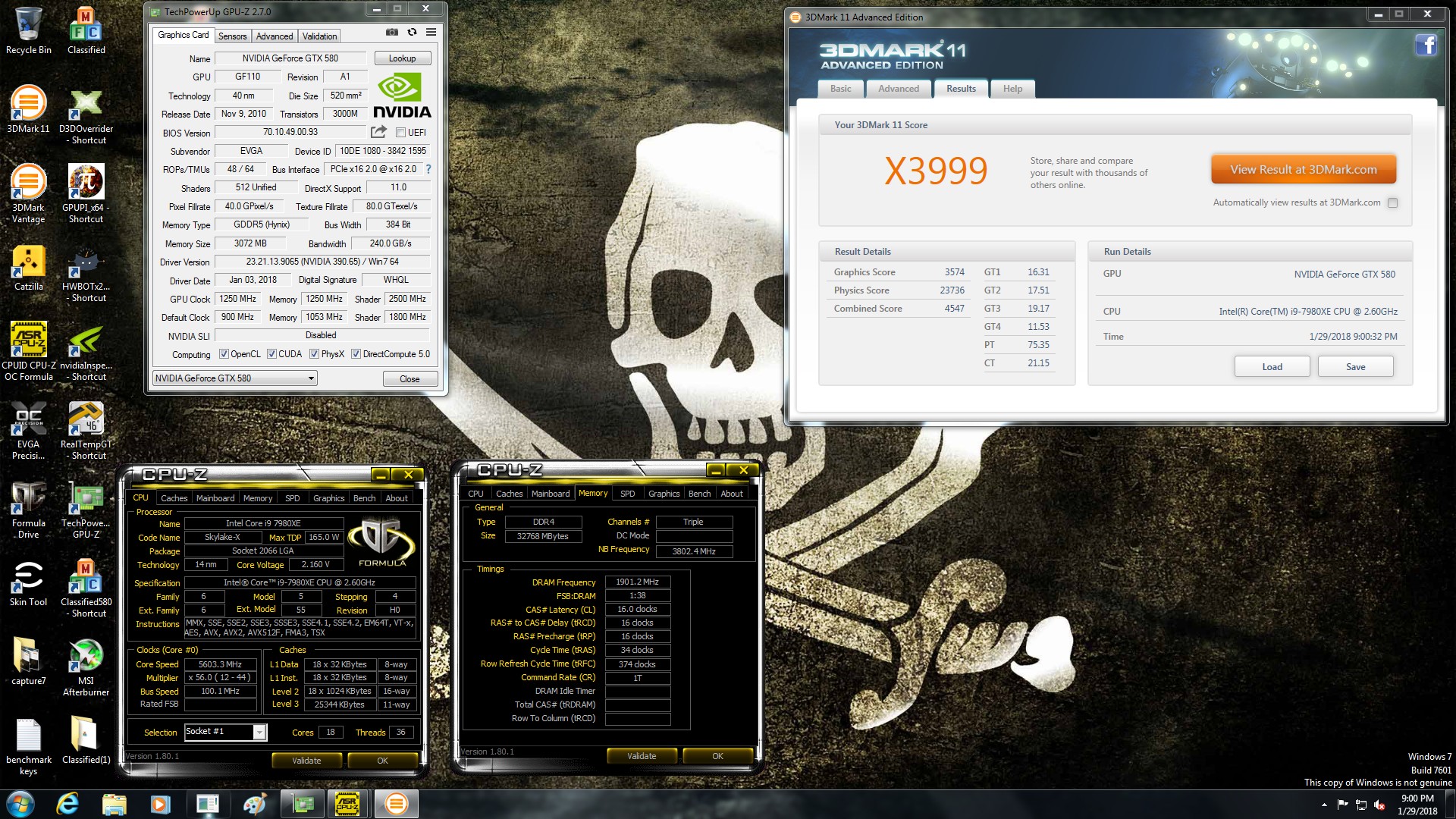The width and height of the screenshot is (1456, 819).
Task: Open Bench tab in left CPU-Z window
Action: click(365, 498)
